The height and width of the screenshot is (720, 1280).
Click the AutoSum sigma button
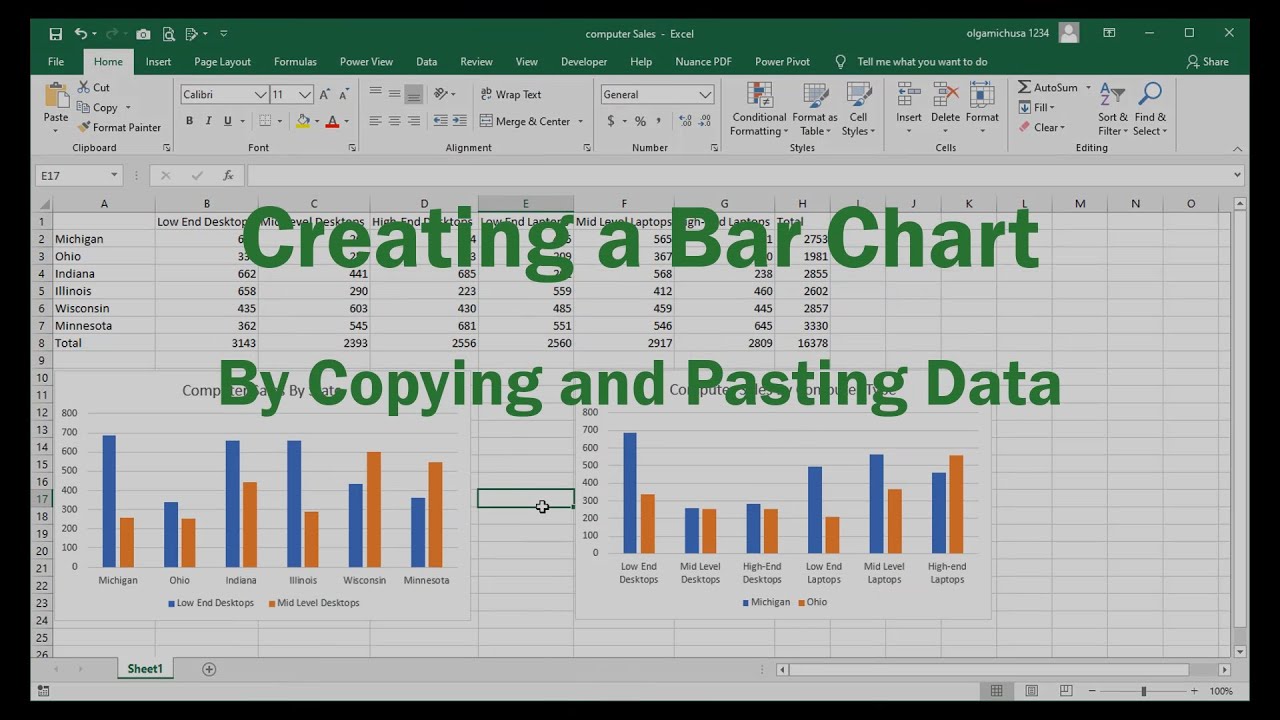(x=1048, y=87)
